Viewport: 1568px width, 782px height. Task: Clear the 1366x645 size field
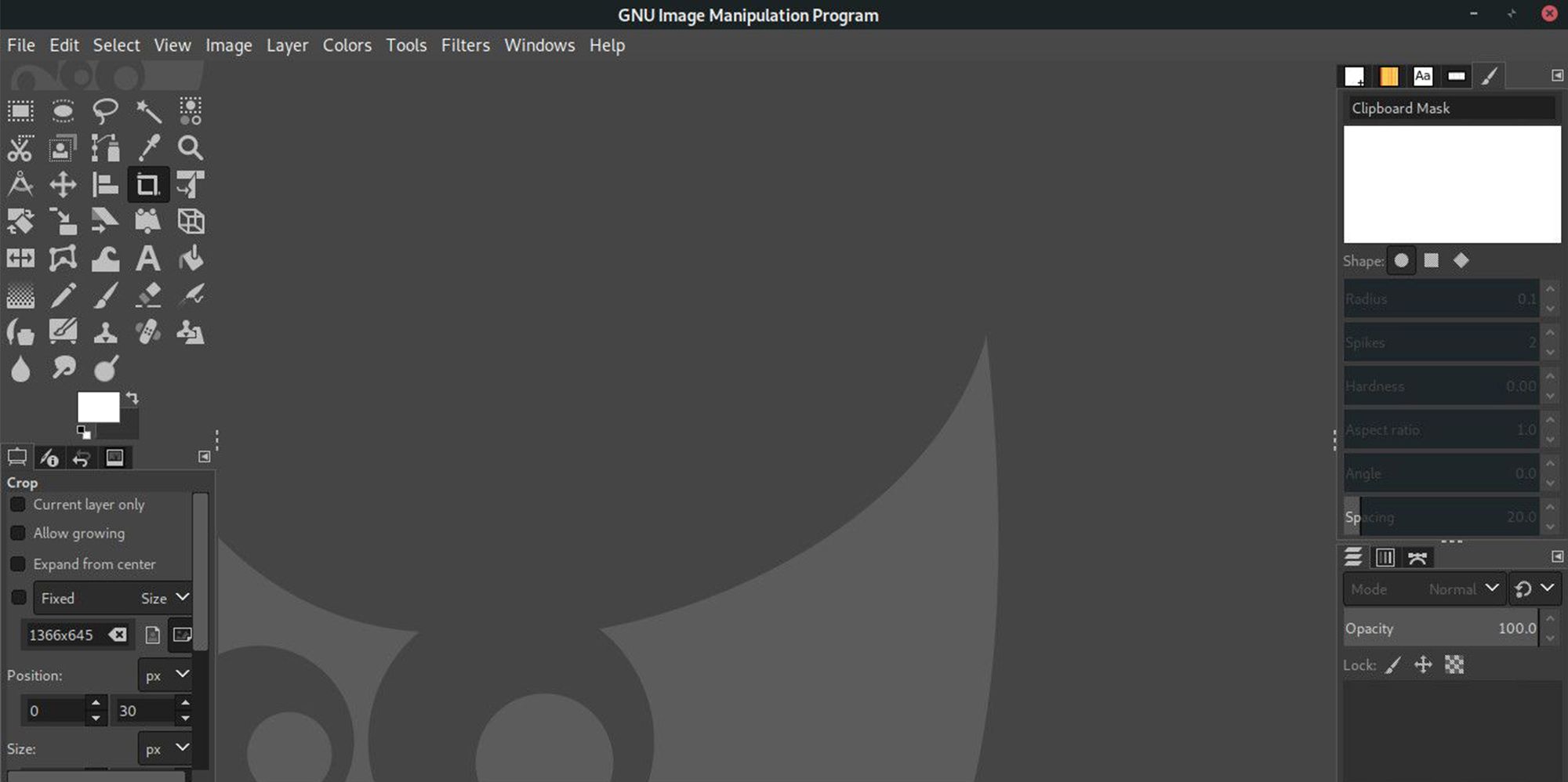(118, 635)
